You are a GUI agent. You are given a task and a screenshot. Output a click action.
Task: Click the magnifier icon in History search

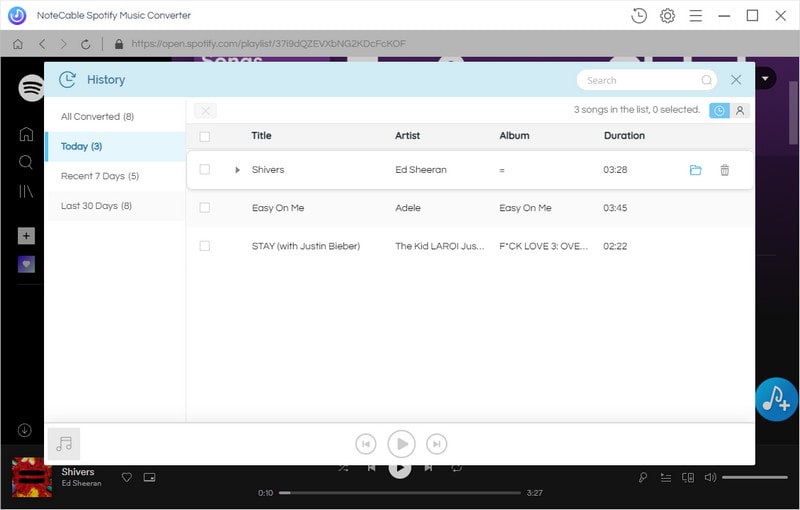click(x=707, y=80)
